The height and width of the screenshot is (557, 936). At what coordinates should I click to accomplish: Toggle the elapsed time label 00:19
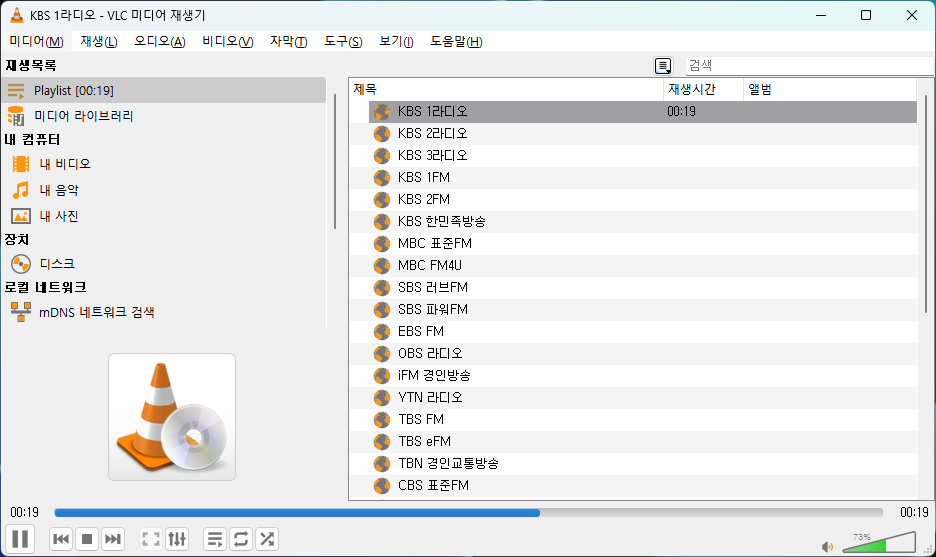click(24, 512)
